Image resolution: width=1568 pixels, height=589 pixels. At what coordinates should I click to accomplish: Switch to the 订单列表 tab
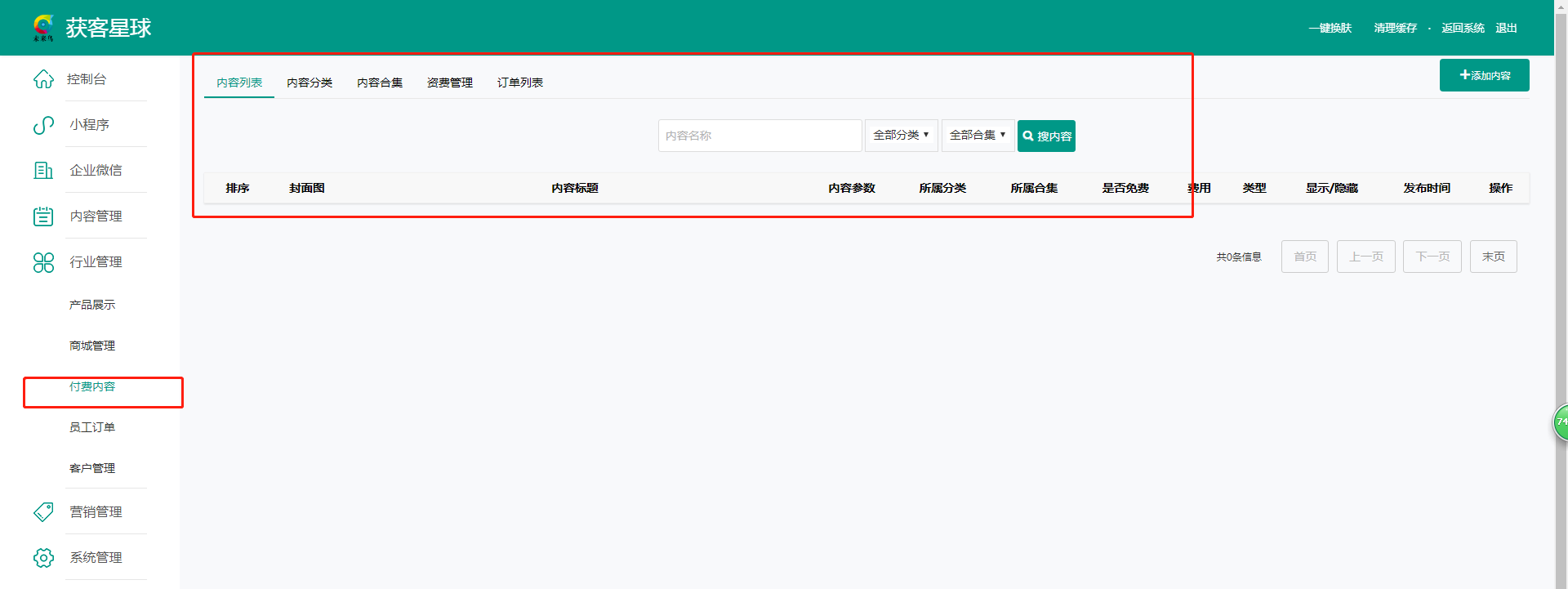click(520, 83)
